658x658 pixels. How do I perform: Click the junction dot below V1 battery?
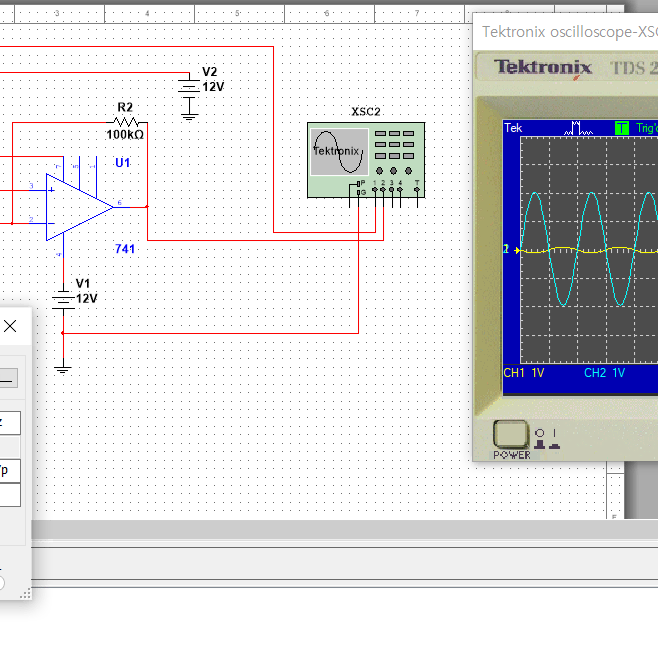[63, 333]
